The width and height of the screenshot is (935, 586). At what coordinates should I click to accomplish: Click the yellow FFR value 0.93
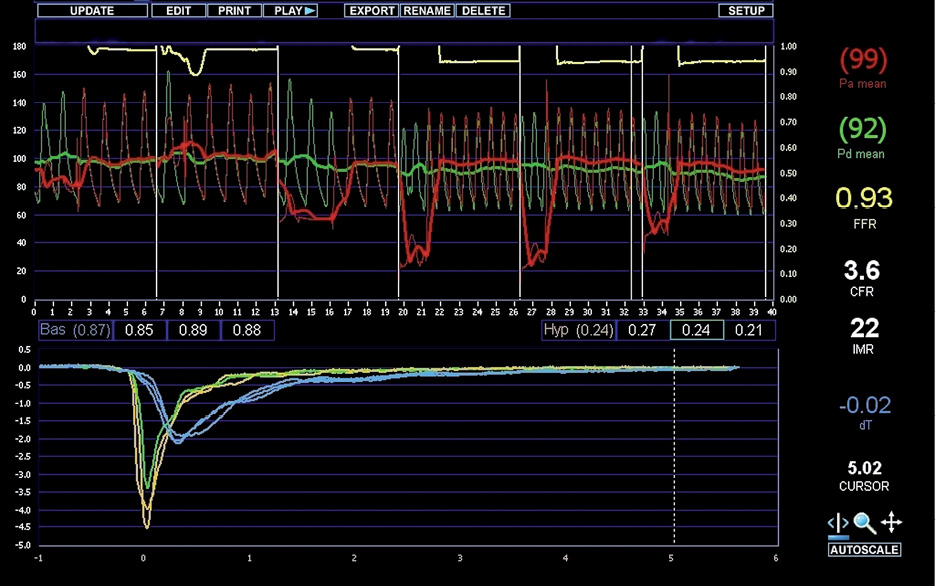click(x=864, y=198)
